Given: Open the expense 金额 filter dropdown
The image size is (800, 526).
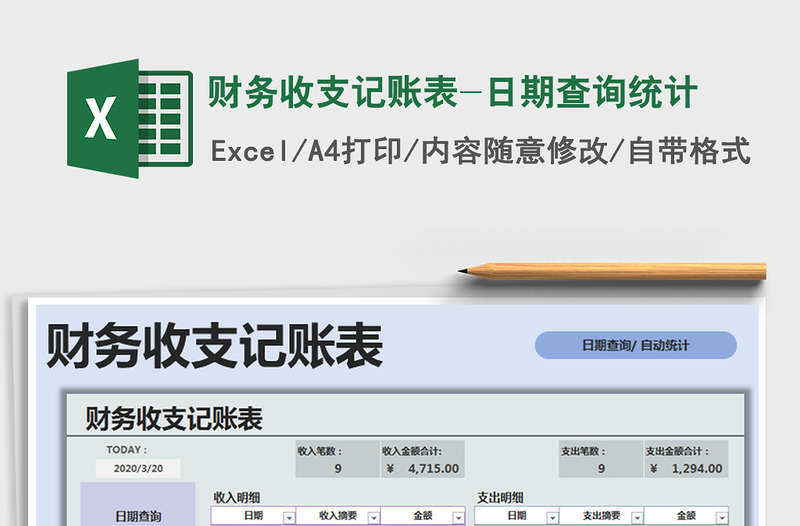Looking at the screenshot, I should coord(721,517).
